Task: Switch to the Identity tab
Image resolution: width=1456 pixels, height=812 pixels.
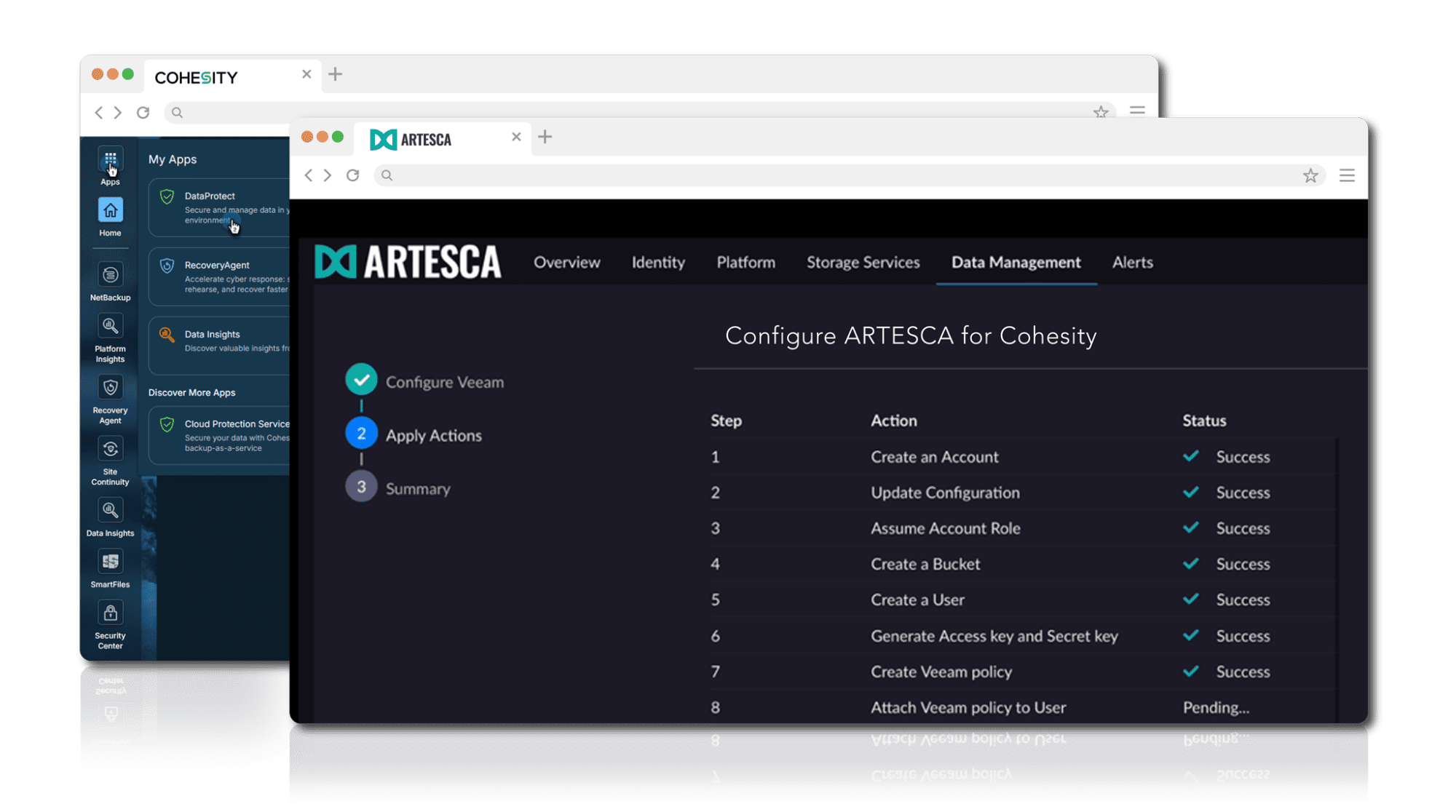Action: point(658,263)
